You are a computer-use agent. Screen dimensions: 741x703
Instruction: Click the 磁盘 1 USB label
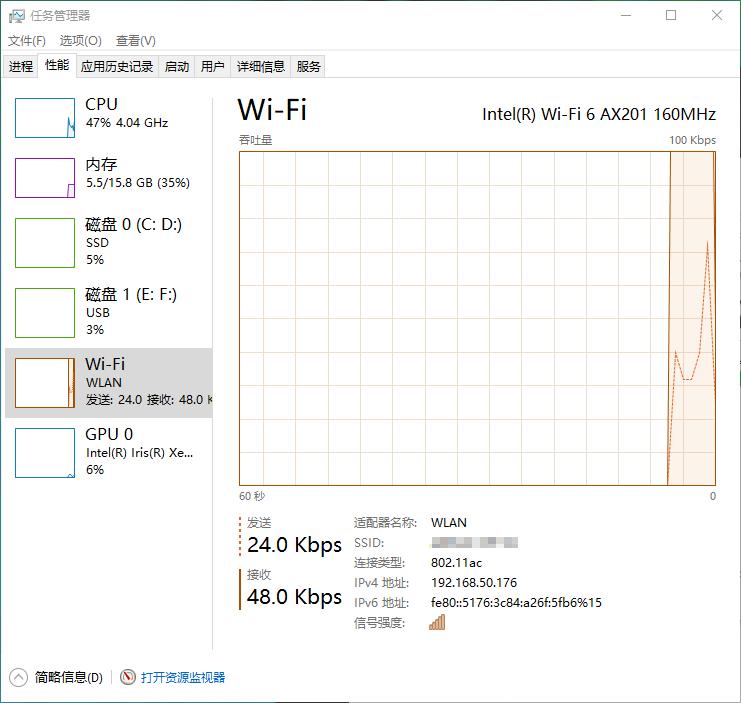tap(98, 313)
